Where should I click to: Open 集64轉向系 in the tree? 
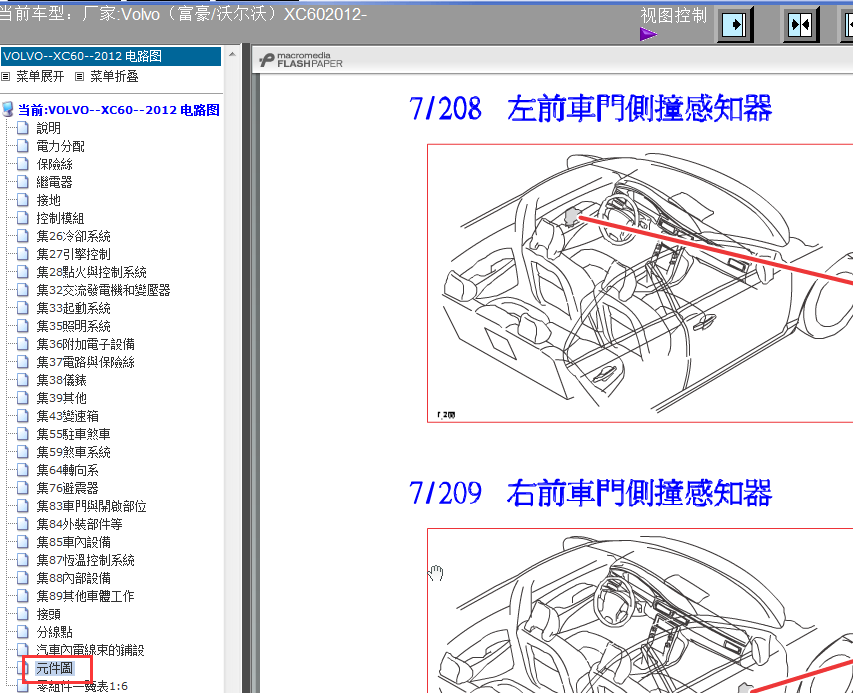coord(67,469)
